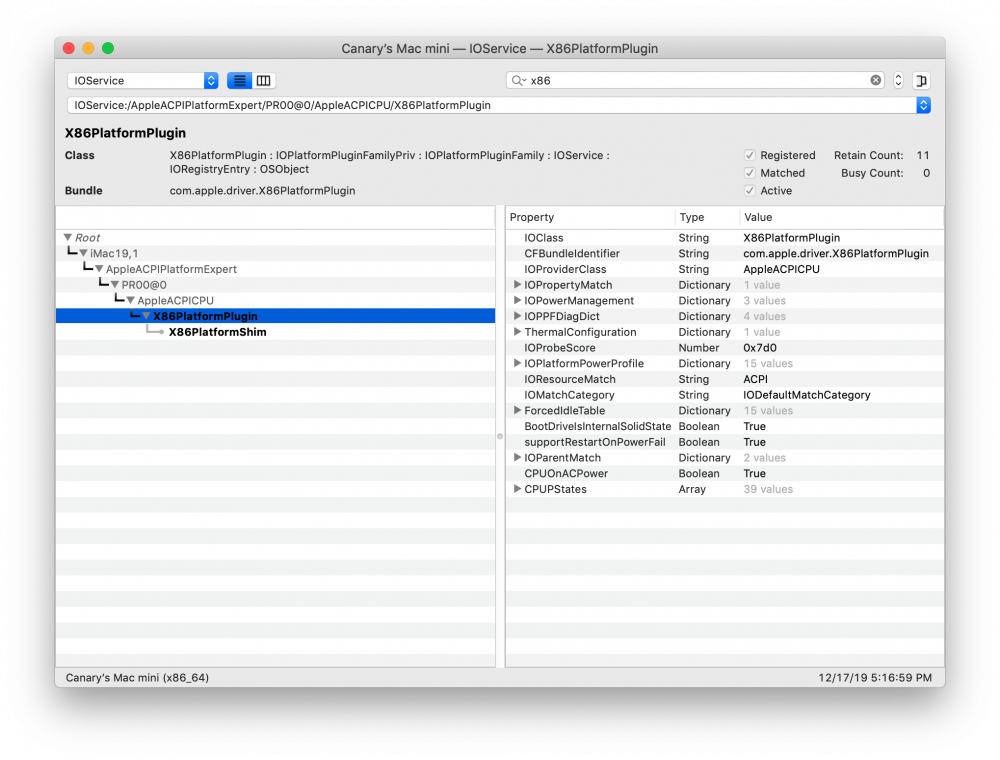Select the IOResourceMatch ACPI row
The height and width of the screenshot is (760, 1000).
(x=725, y=379)
